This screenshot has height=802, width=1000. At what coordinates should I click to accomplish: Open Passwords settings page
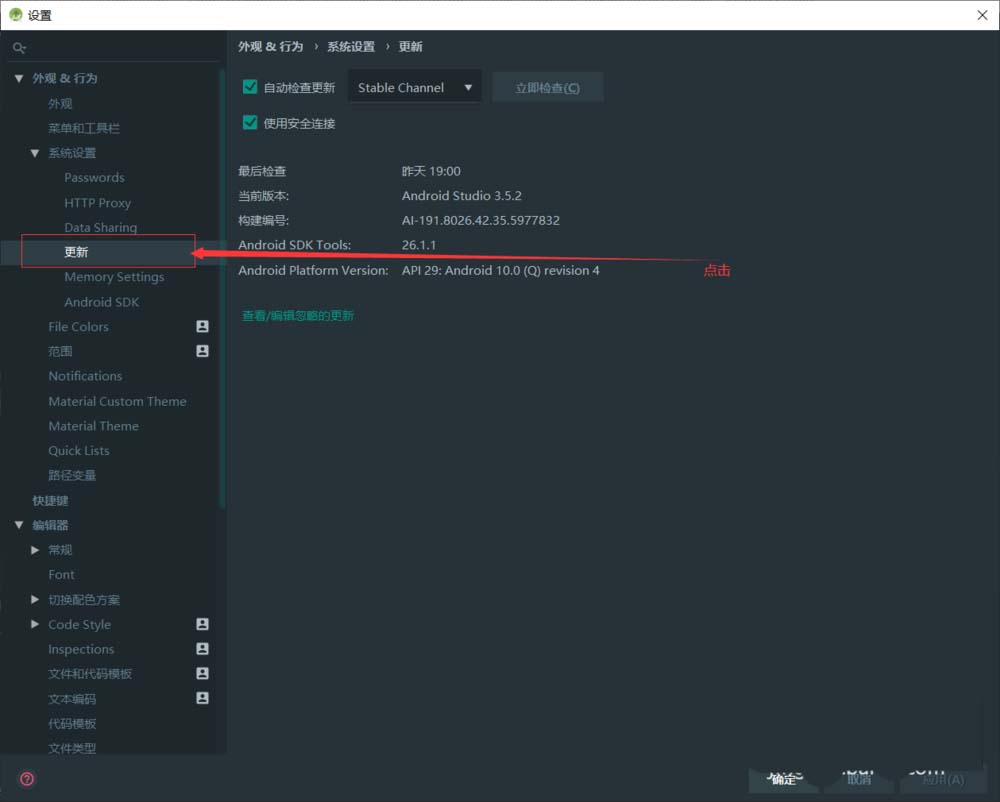tap(94, 177)
